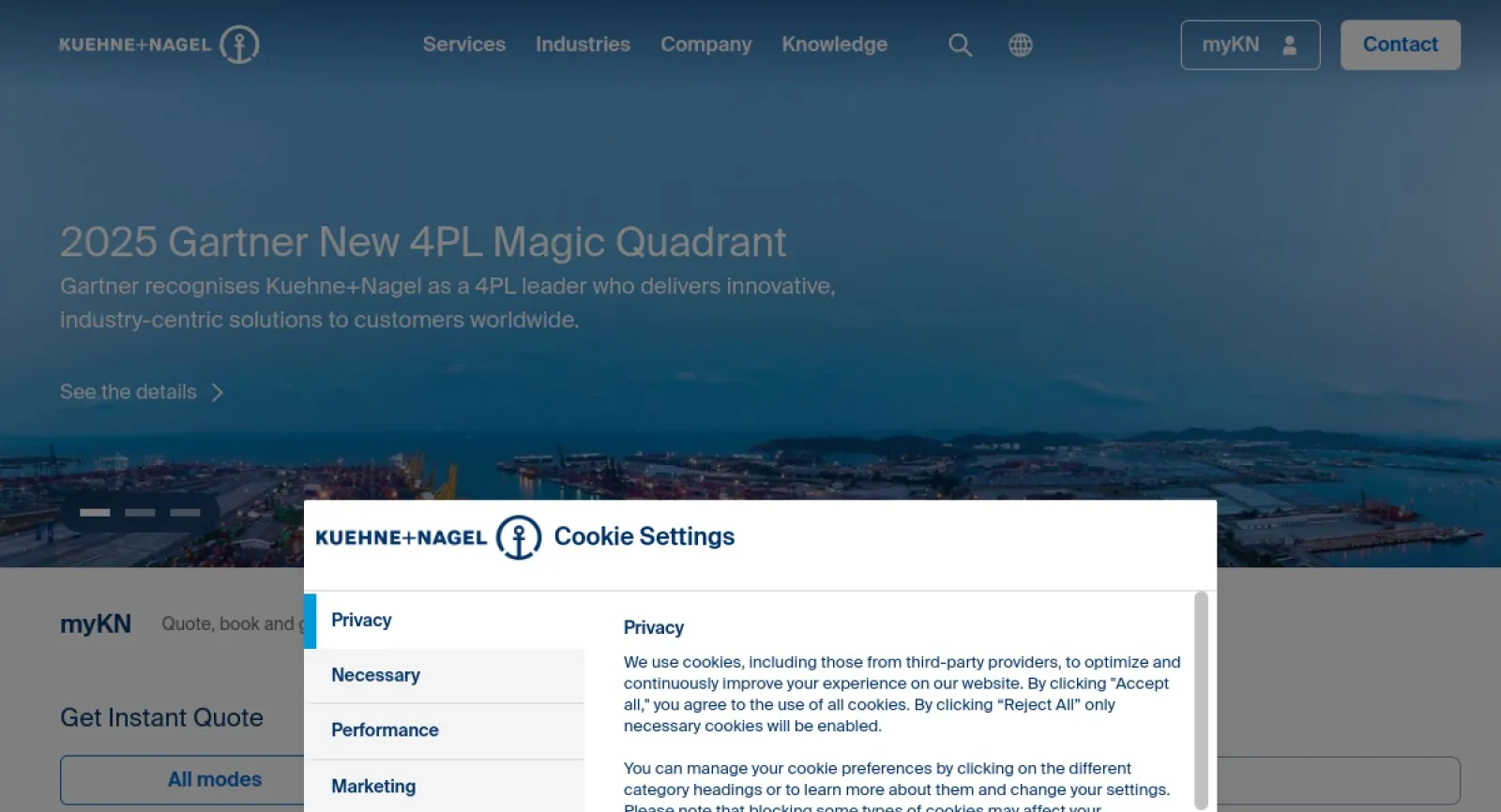Open the globe language selector
This screenshot has width=1501, height=812.
pyautogui.click(x=1021, y=45)
